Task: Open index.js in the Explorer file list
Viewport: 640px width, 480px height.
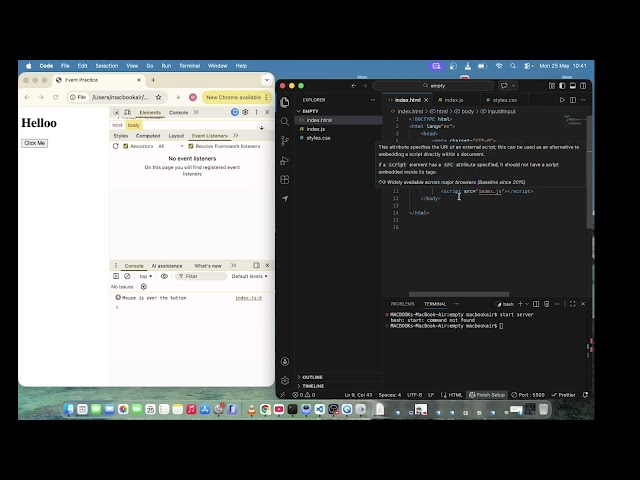Action: point(316,129)
